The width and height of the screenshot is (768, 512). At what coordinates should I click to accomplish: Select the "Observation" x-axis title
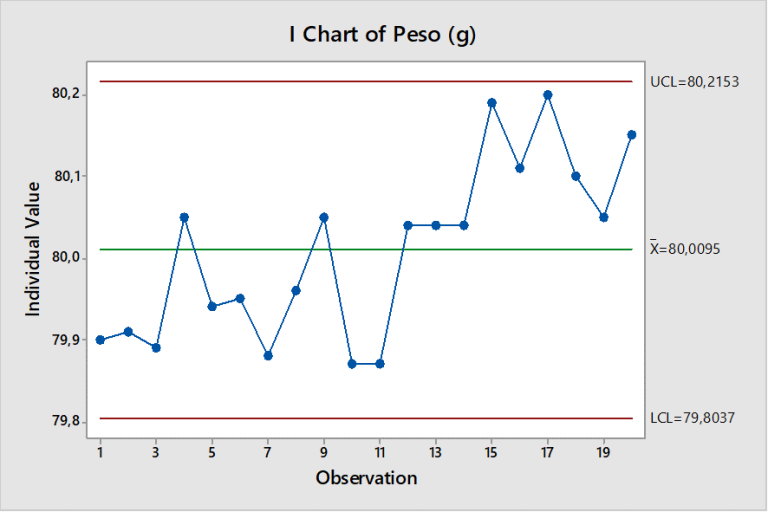pos(366,478)
